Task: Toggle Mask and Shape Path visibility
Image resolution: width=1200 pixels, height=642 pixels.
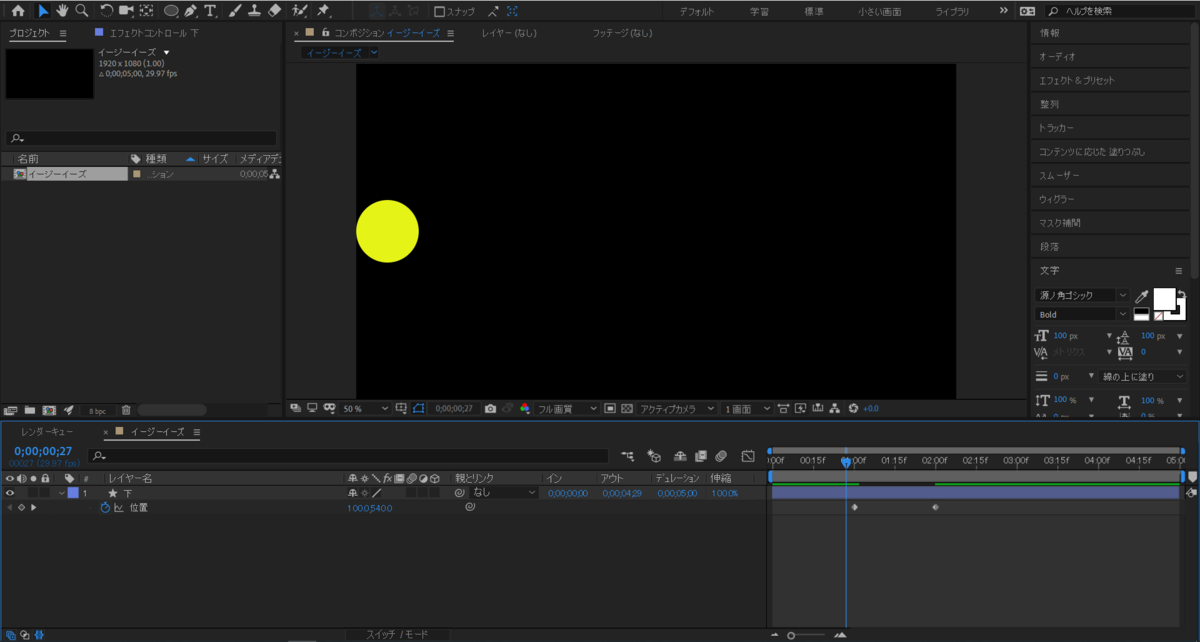Action: point(418,408)
